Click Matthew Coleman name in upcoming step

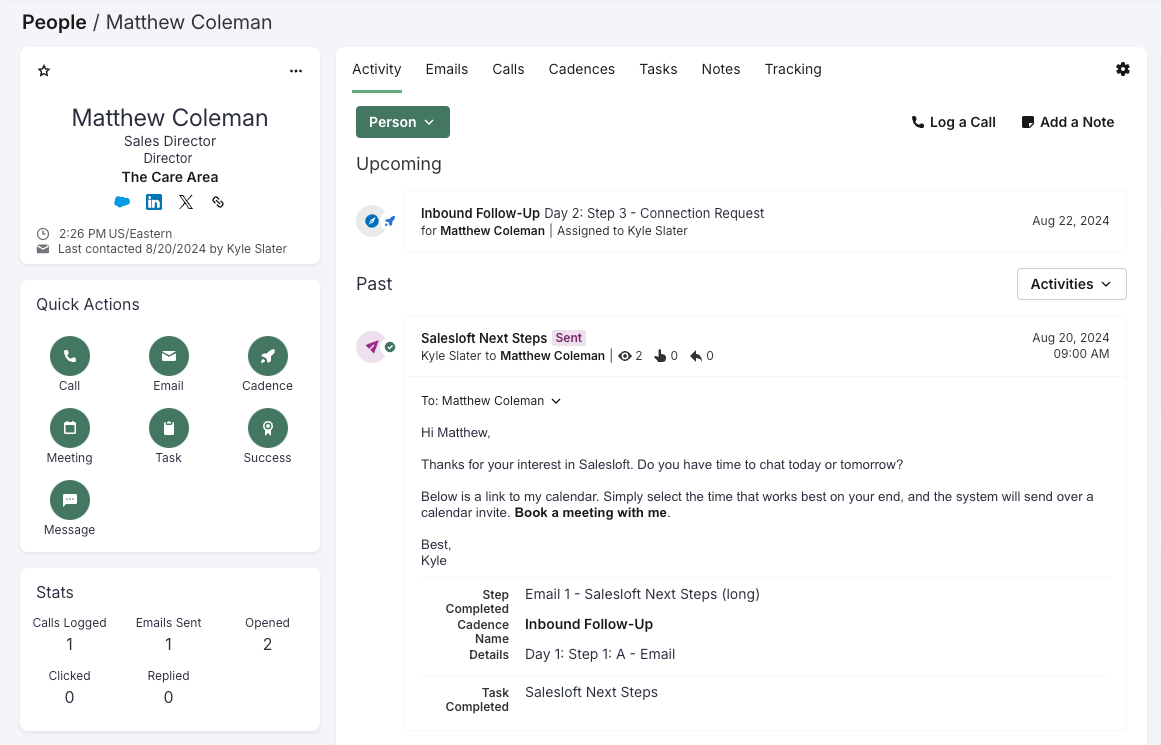492,231
